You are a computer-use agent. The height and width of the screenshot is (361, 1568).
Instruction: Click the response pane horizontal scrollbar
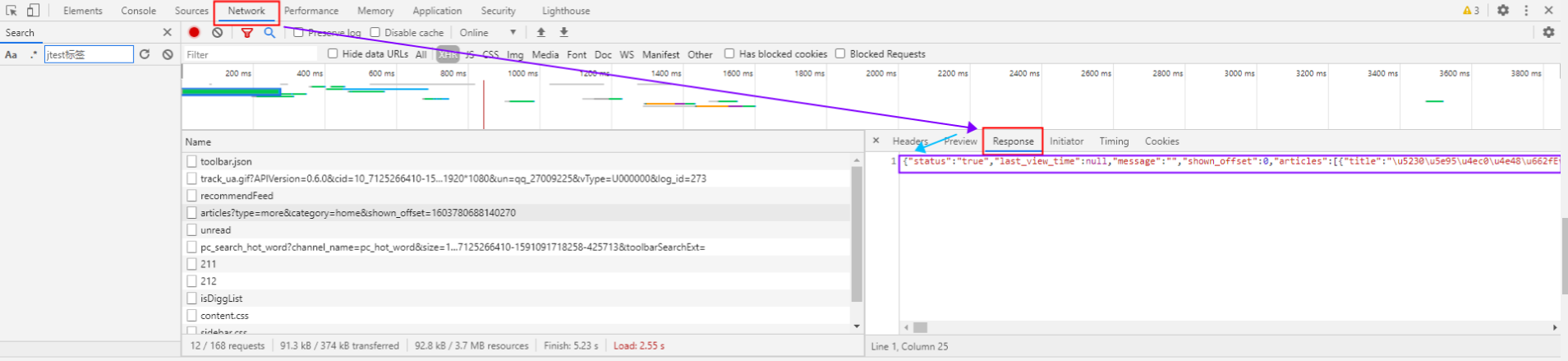(920, 327)
